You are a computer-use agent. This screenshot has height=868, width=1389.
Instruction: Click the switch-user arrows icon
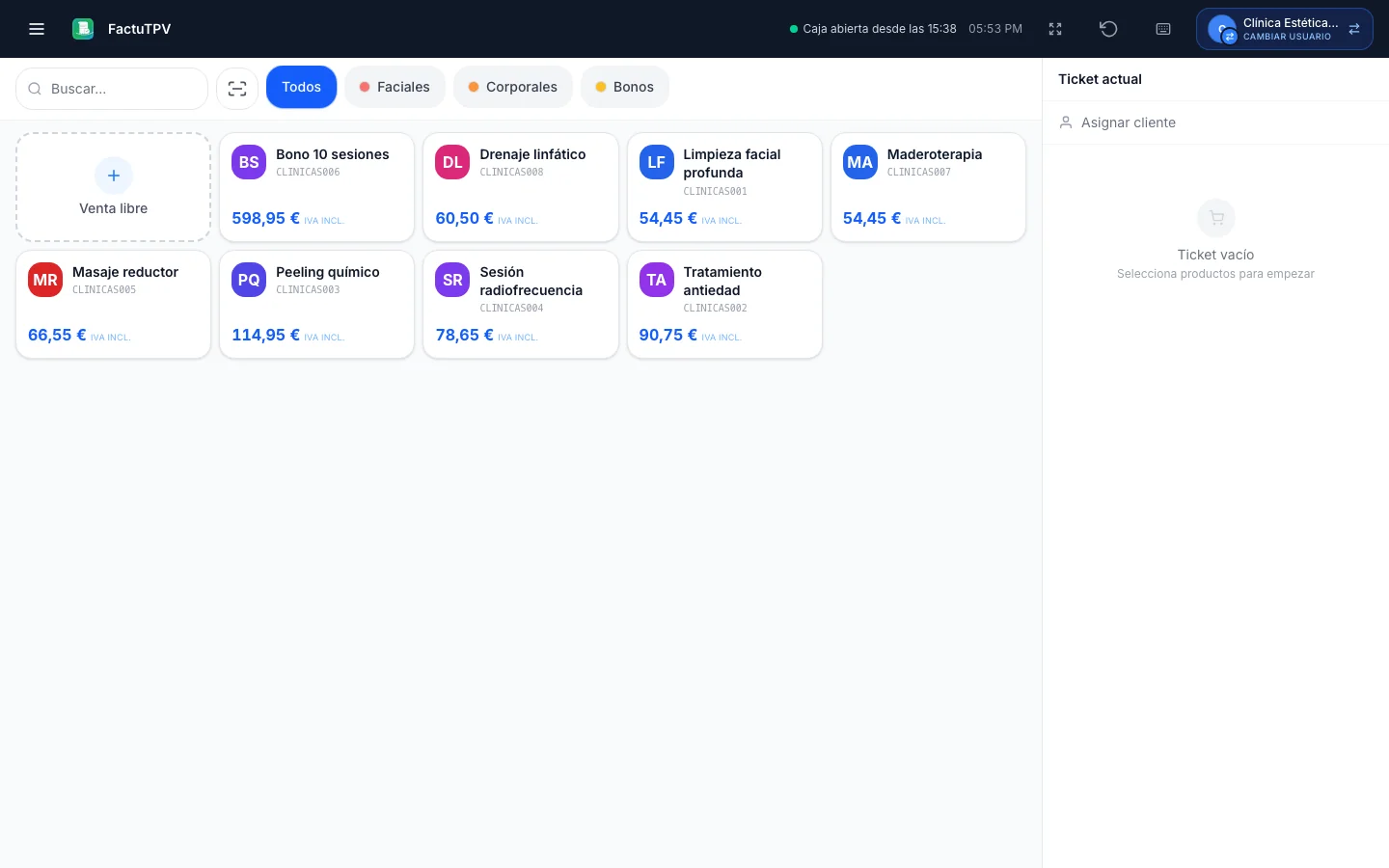[x=1354, y=29]
